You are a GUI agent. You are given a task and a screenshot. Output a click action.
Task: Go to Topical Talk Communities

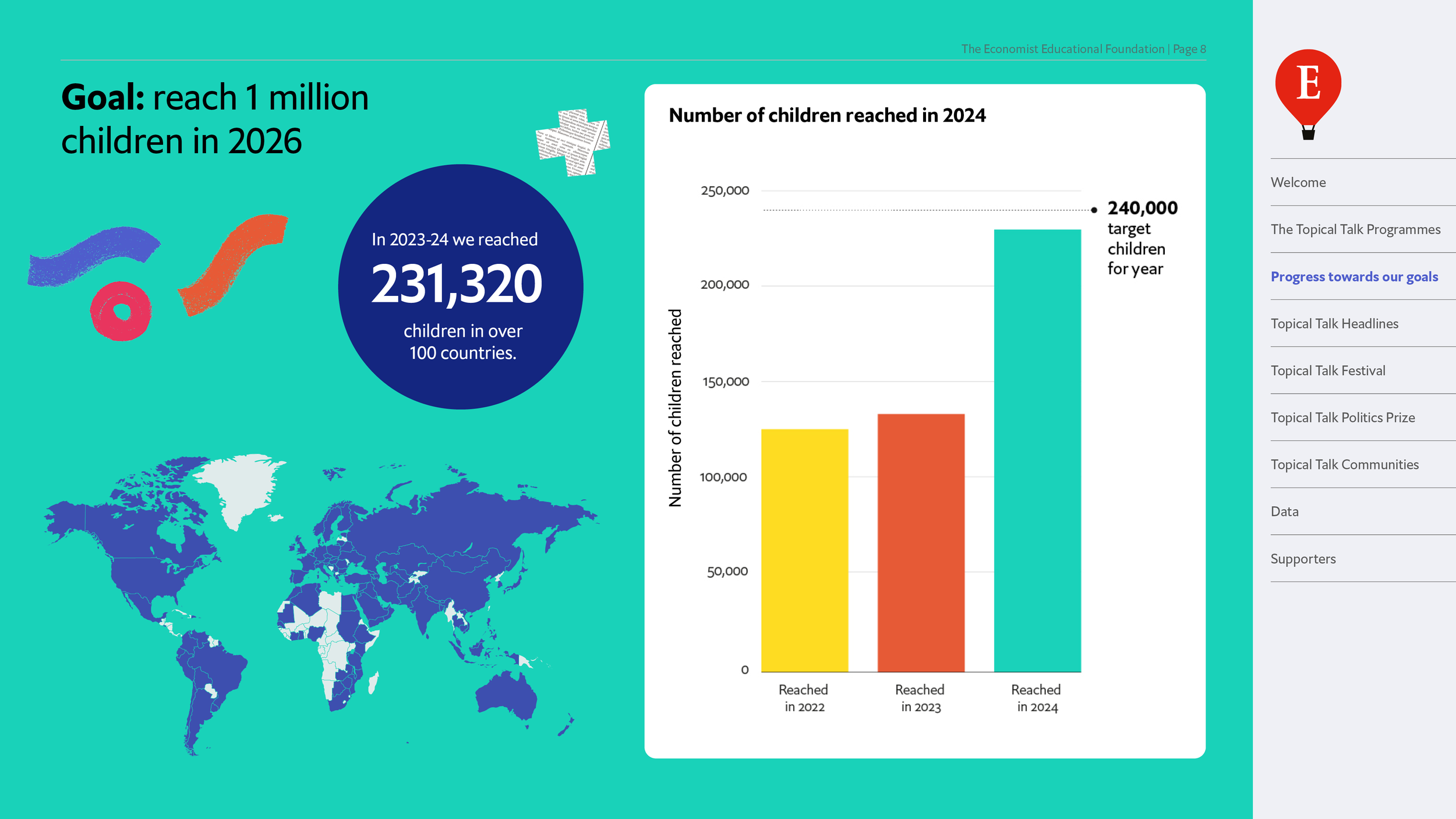(x=1345, y=465)
